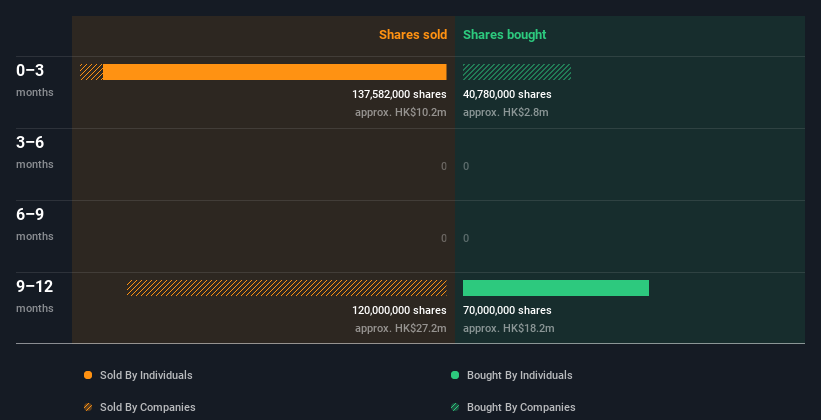The height and width of the screenshot is (420, 821).
Task: Click the approx. HK$10.2m text
Action: (401, 112)
